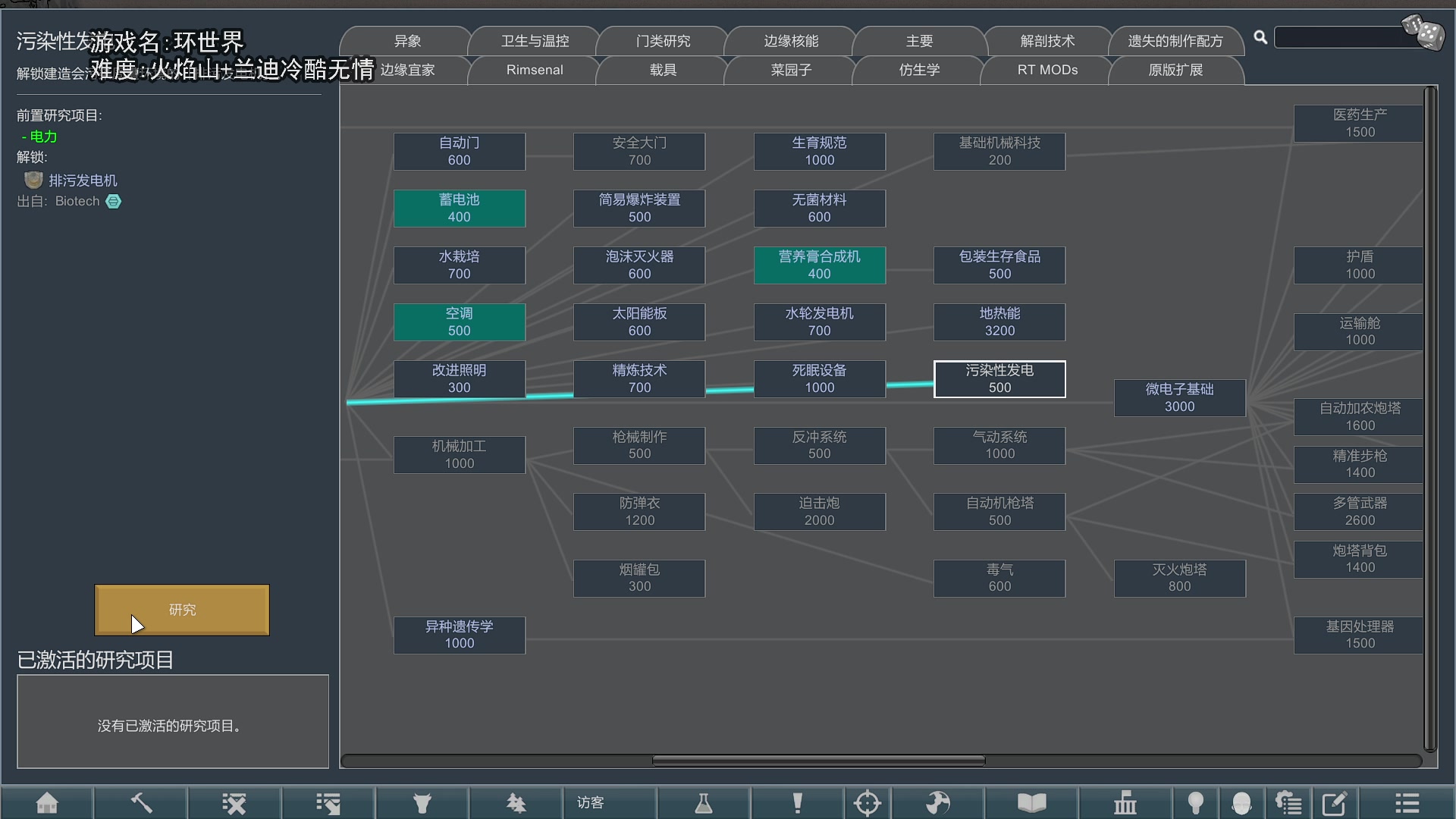Open the 遗失的制作配方 tab

1175,41
